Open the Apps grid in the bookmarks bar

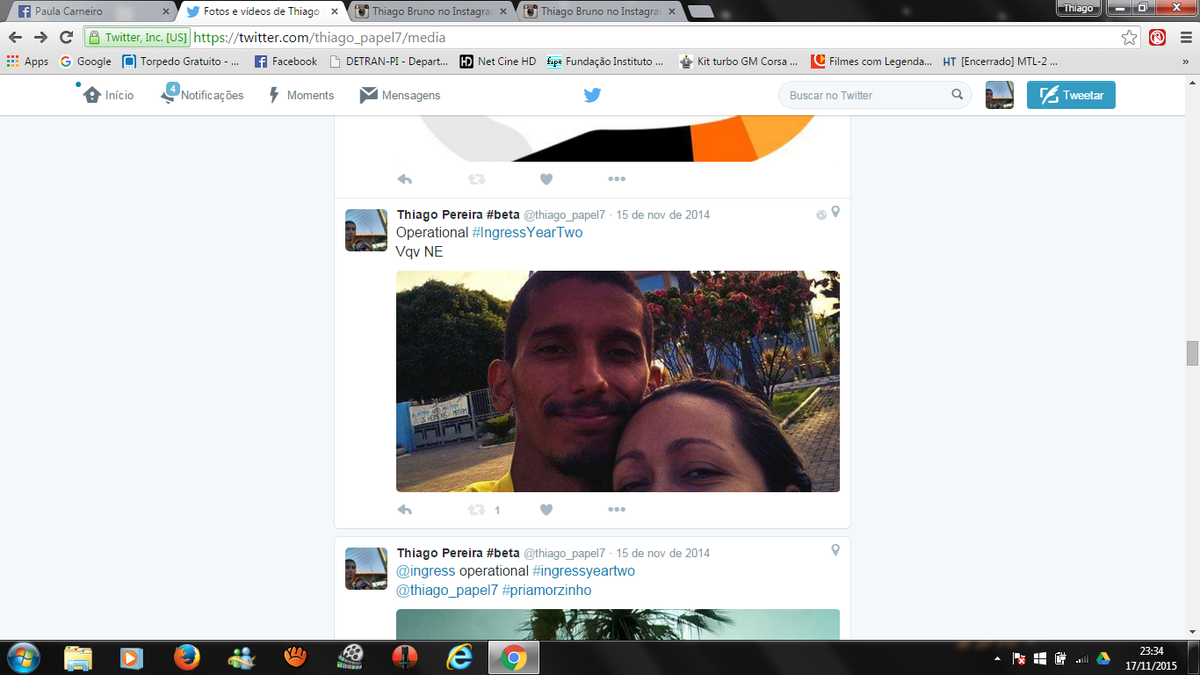point(27,61)
